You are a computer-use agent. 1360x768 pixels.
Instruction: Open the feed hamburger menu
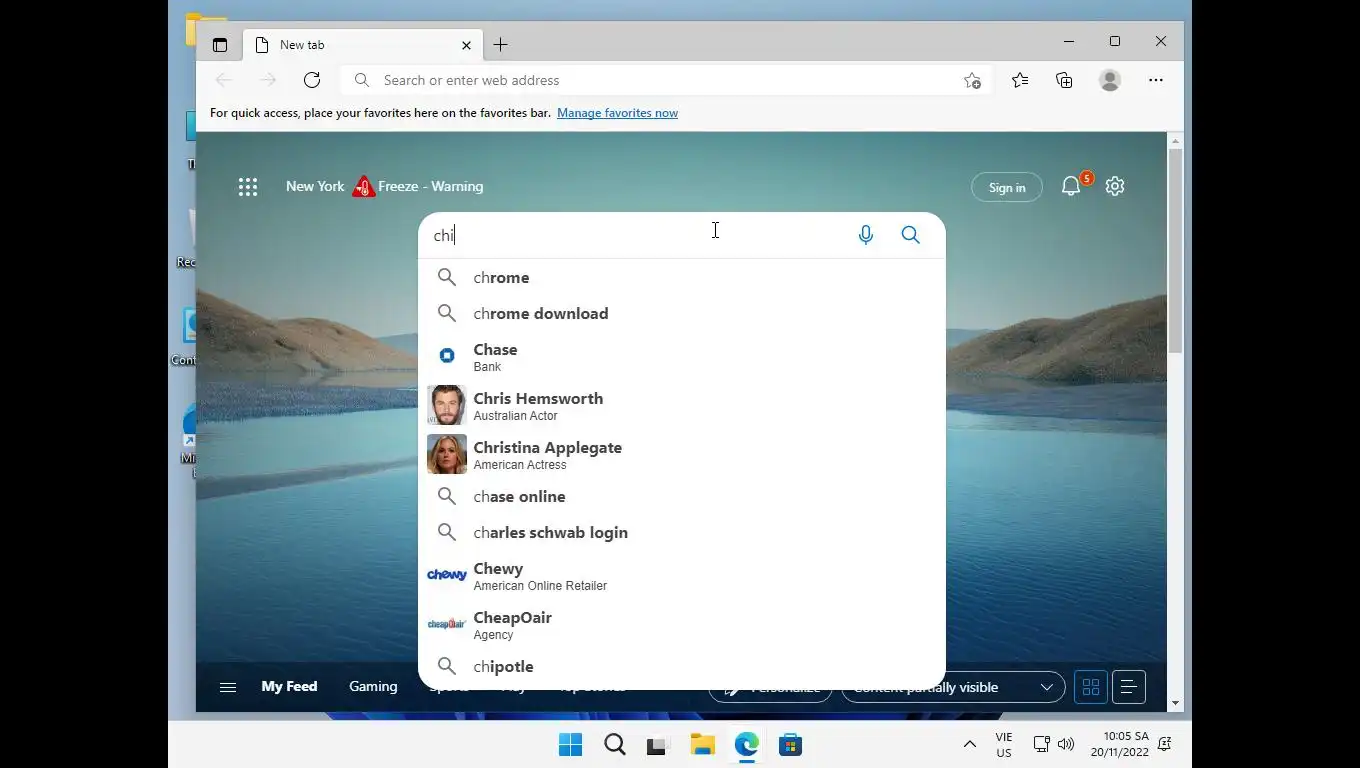coord(228,687)
